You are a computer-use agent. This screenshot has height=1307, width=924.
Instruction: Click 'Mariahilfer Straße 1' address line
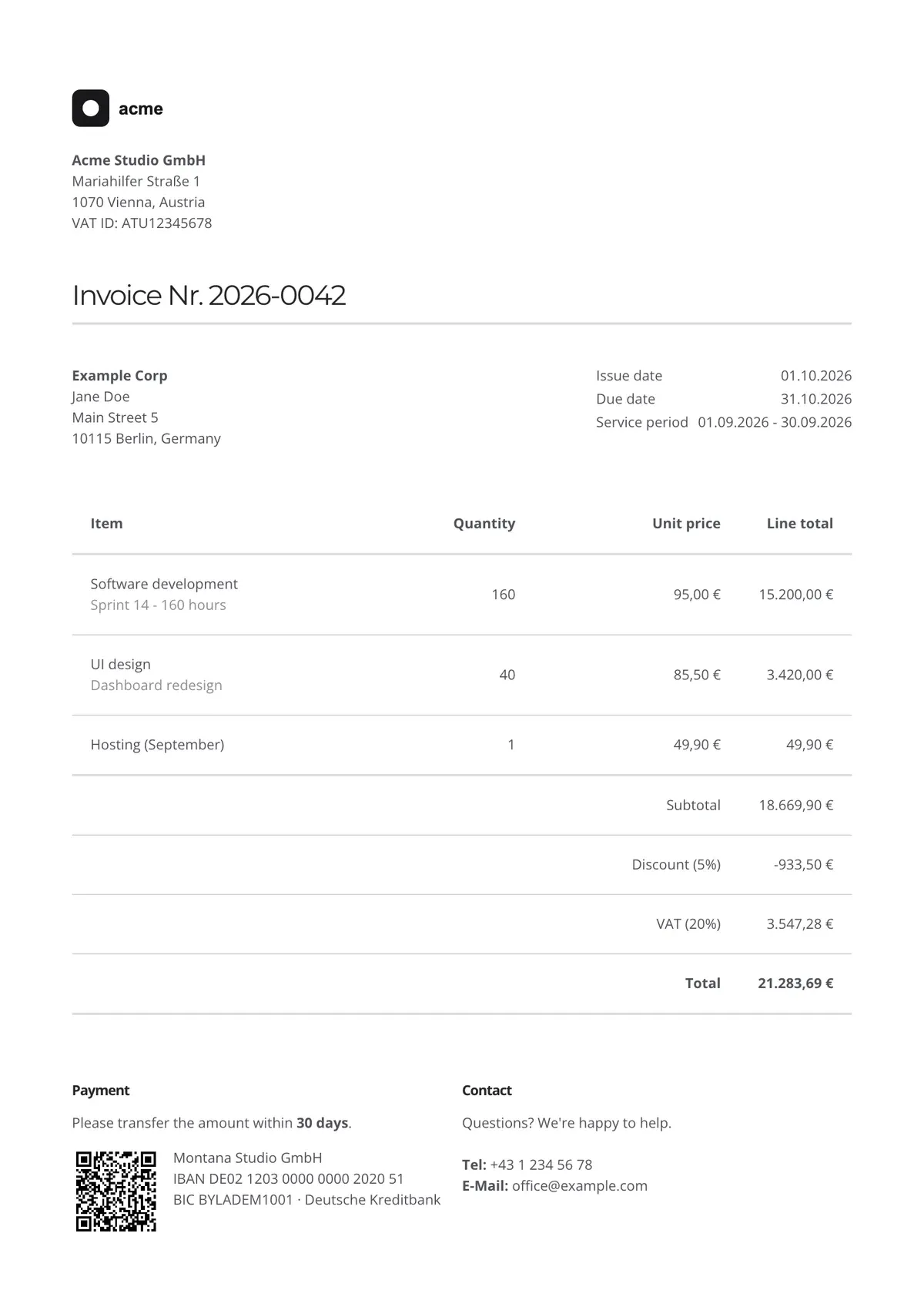pyautogui.click(x=136, y=181)
